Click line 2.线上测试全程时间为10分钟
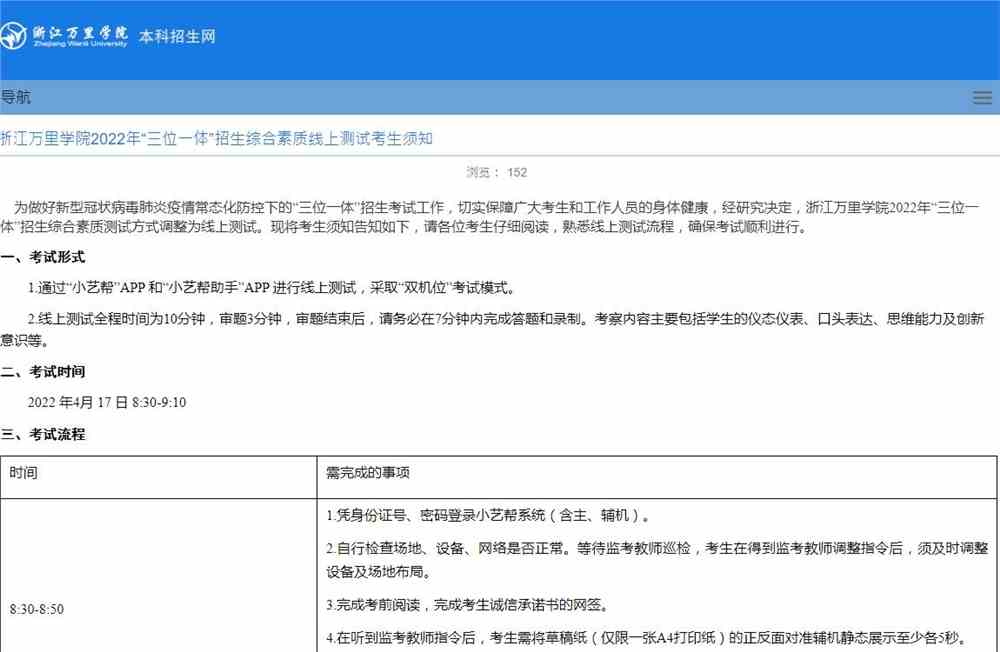 (492, 329)
